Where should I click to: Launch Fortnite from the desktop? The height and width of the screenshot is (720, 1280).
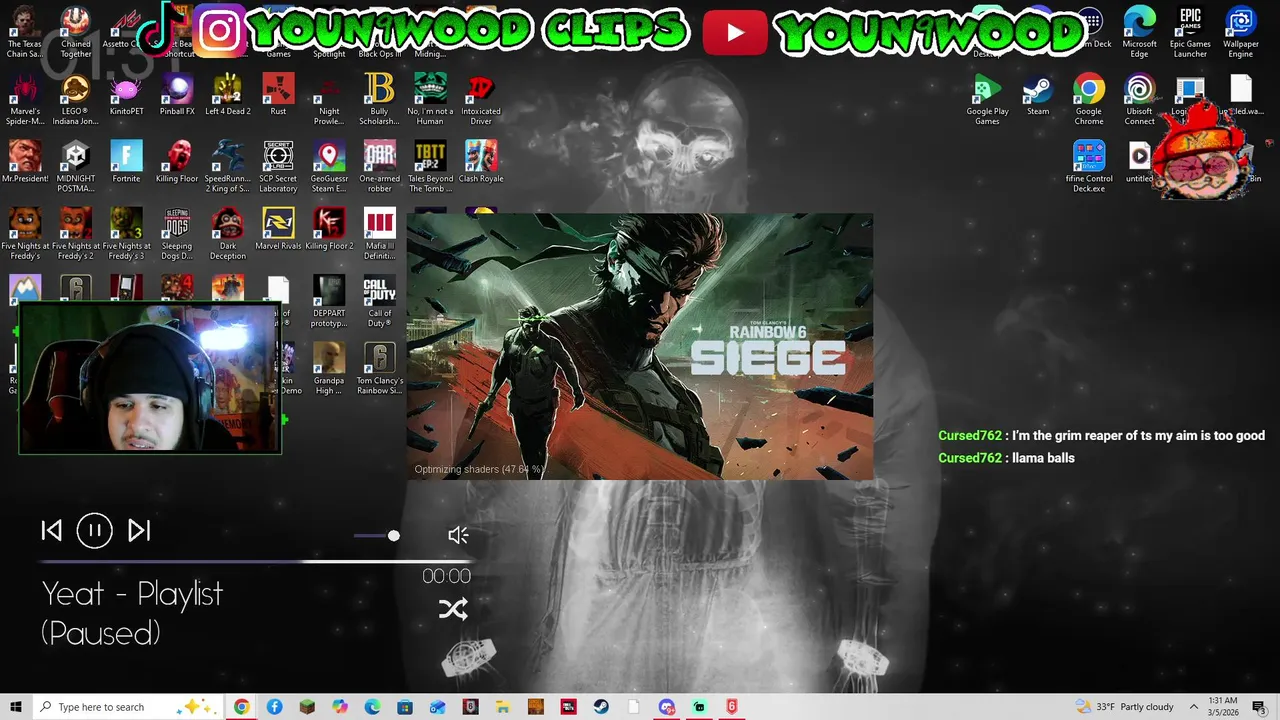126,162
